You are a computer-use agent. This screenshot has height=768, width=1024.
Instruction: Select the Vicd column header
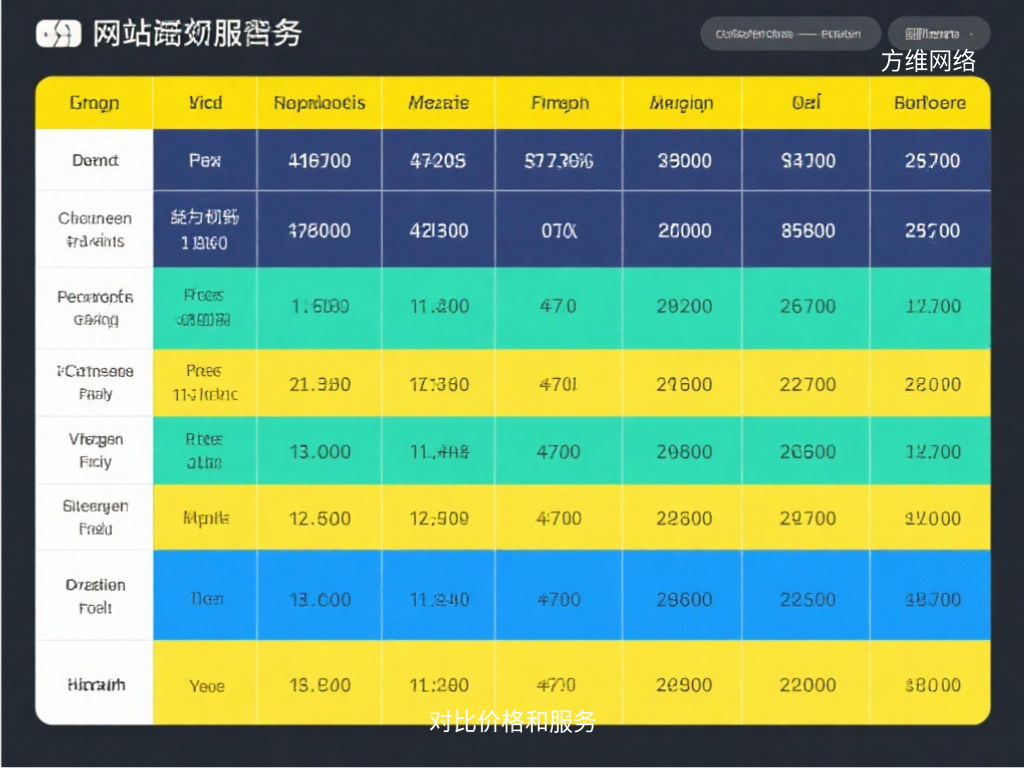click(x=205, y=103)
